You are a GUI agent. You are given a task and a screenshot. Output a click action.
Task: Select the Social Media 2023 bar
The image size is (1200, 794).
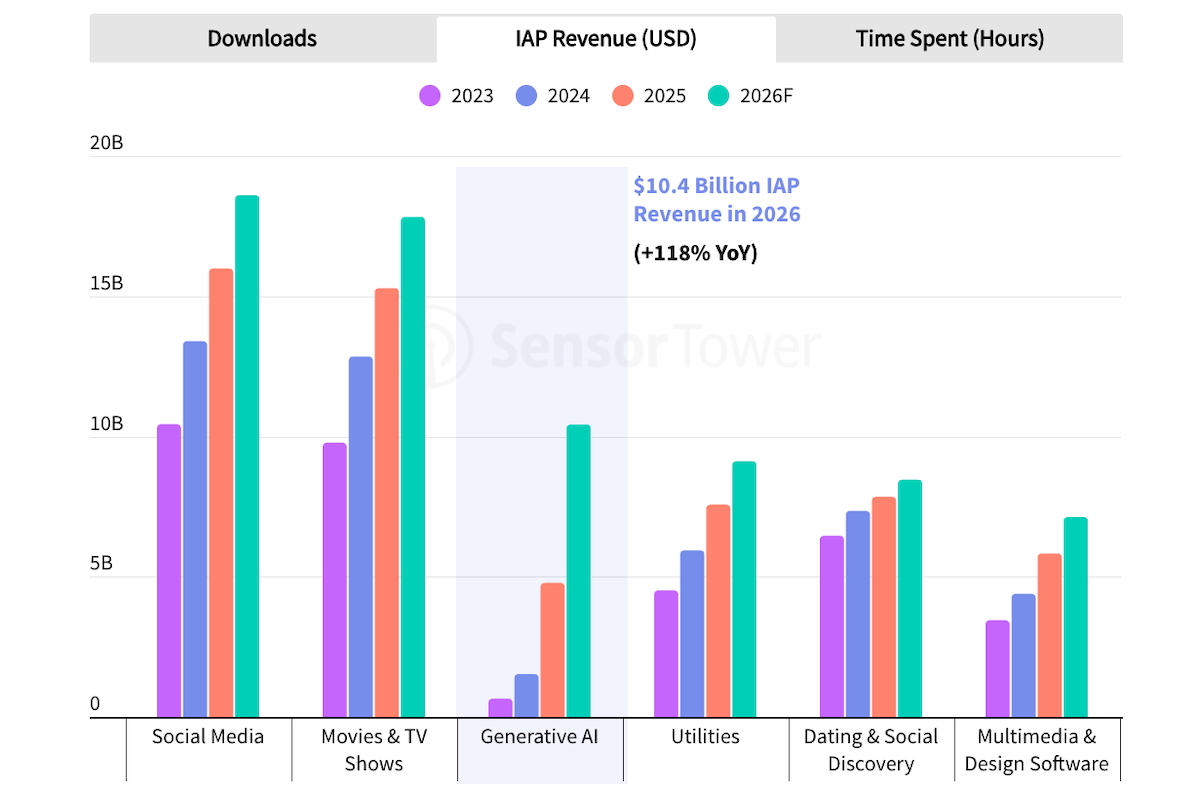169,570
